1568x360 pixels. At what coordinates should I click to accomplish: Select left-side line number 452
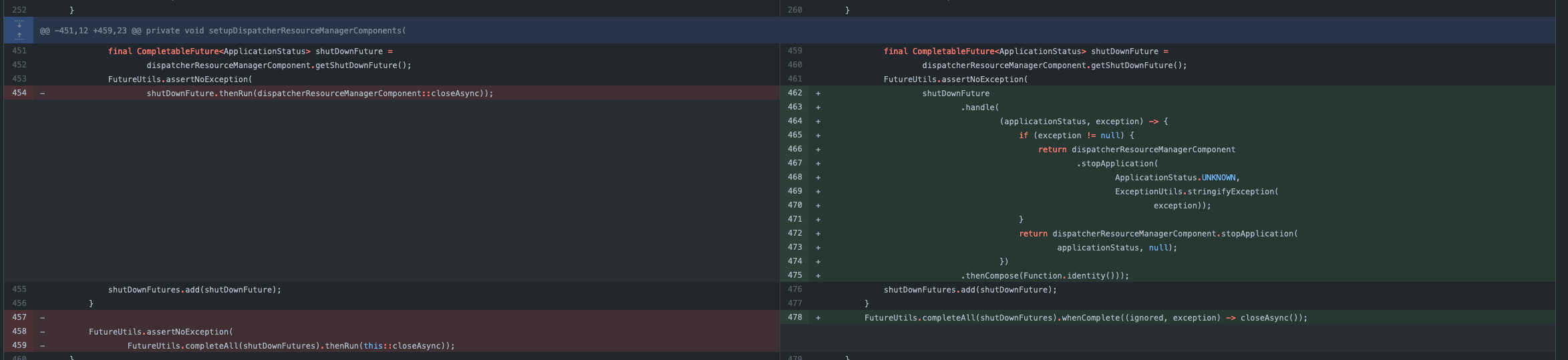[x=19, y=65]
